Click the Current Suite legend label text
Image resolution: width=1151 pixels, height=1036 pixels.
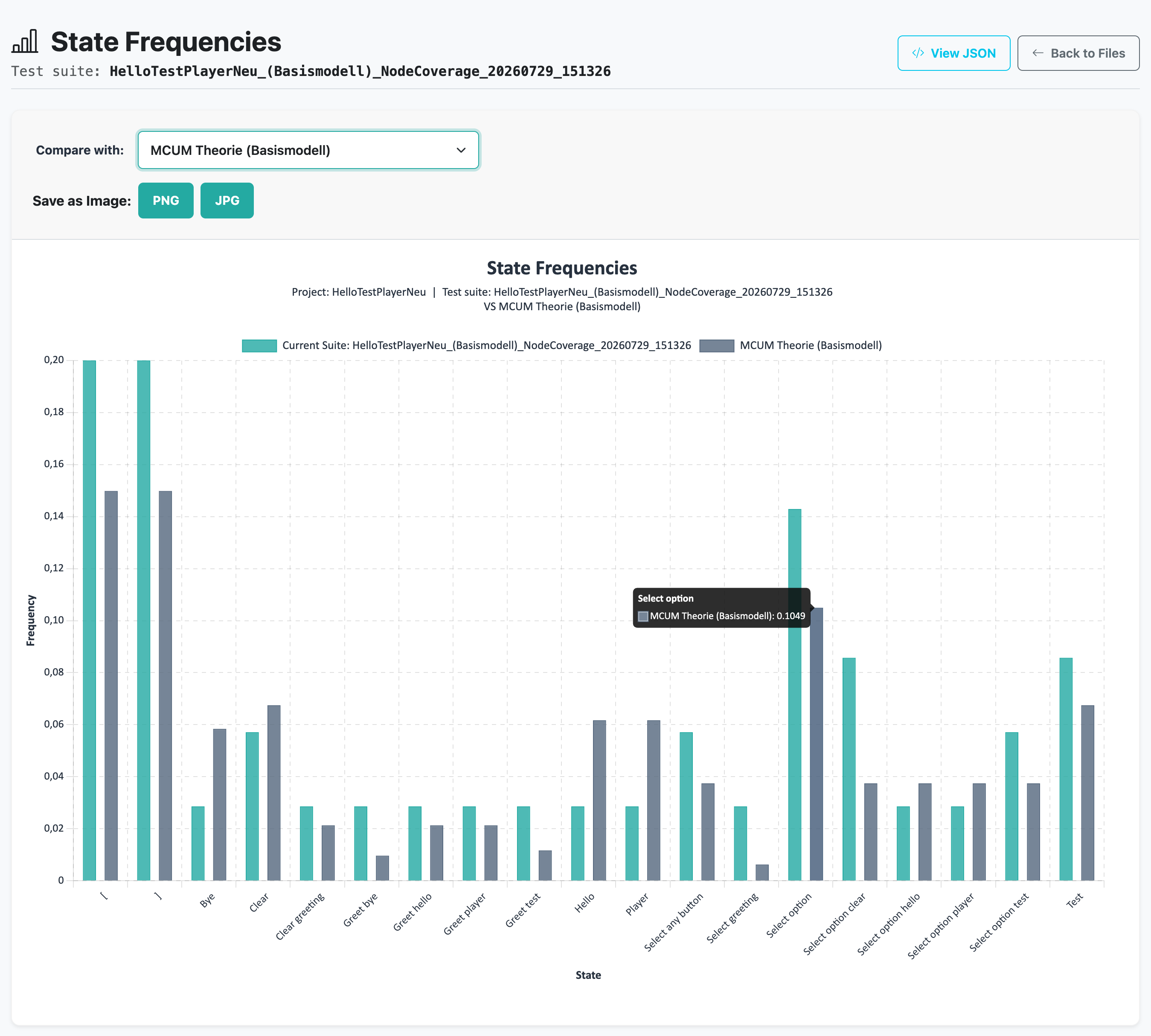point(487,346)
